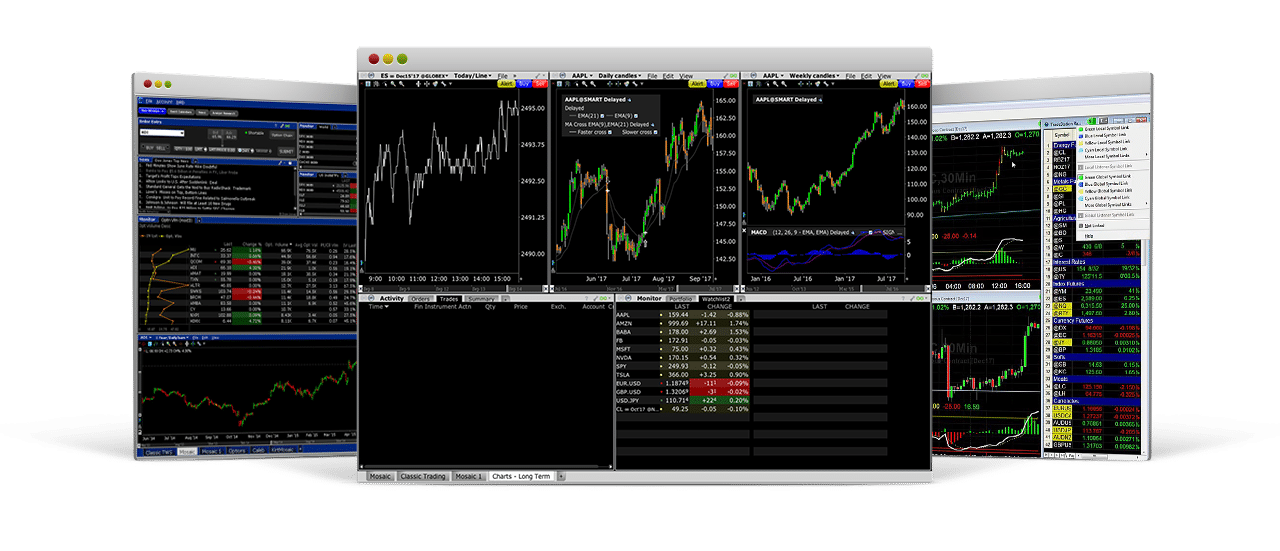Viewport: 1280px width, 551px height.
Task: Select the Classic TWS tab in left window
Action: coord(158,452)
